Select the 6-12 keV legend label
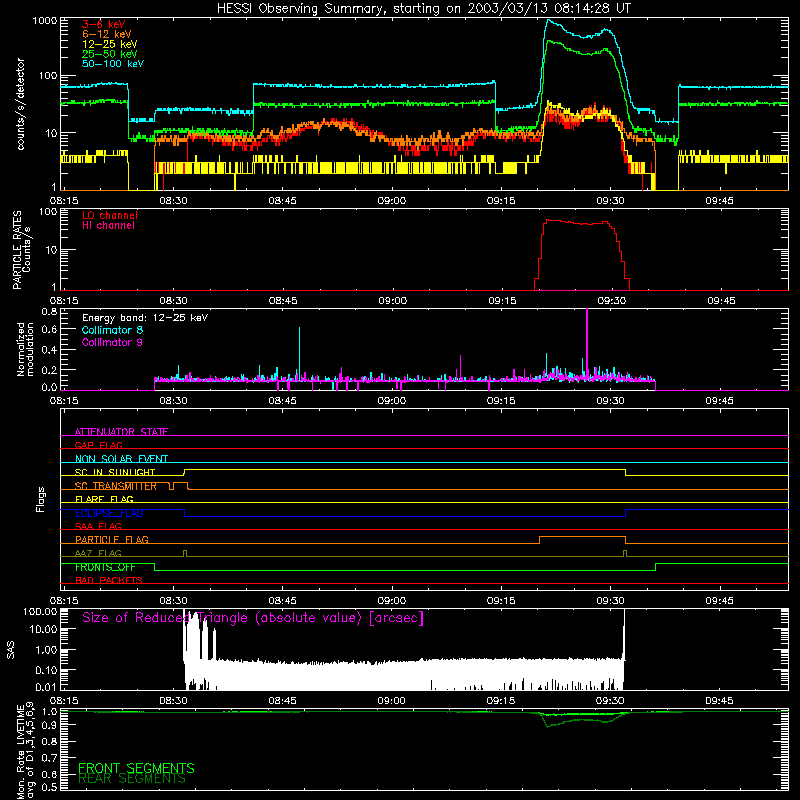 [107, 34]
